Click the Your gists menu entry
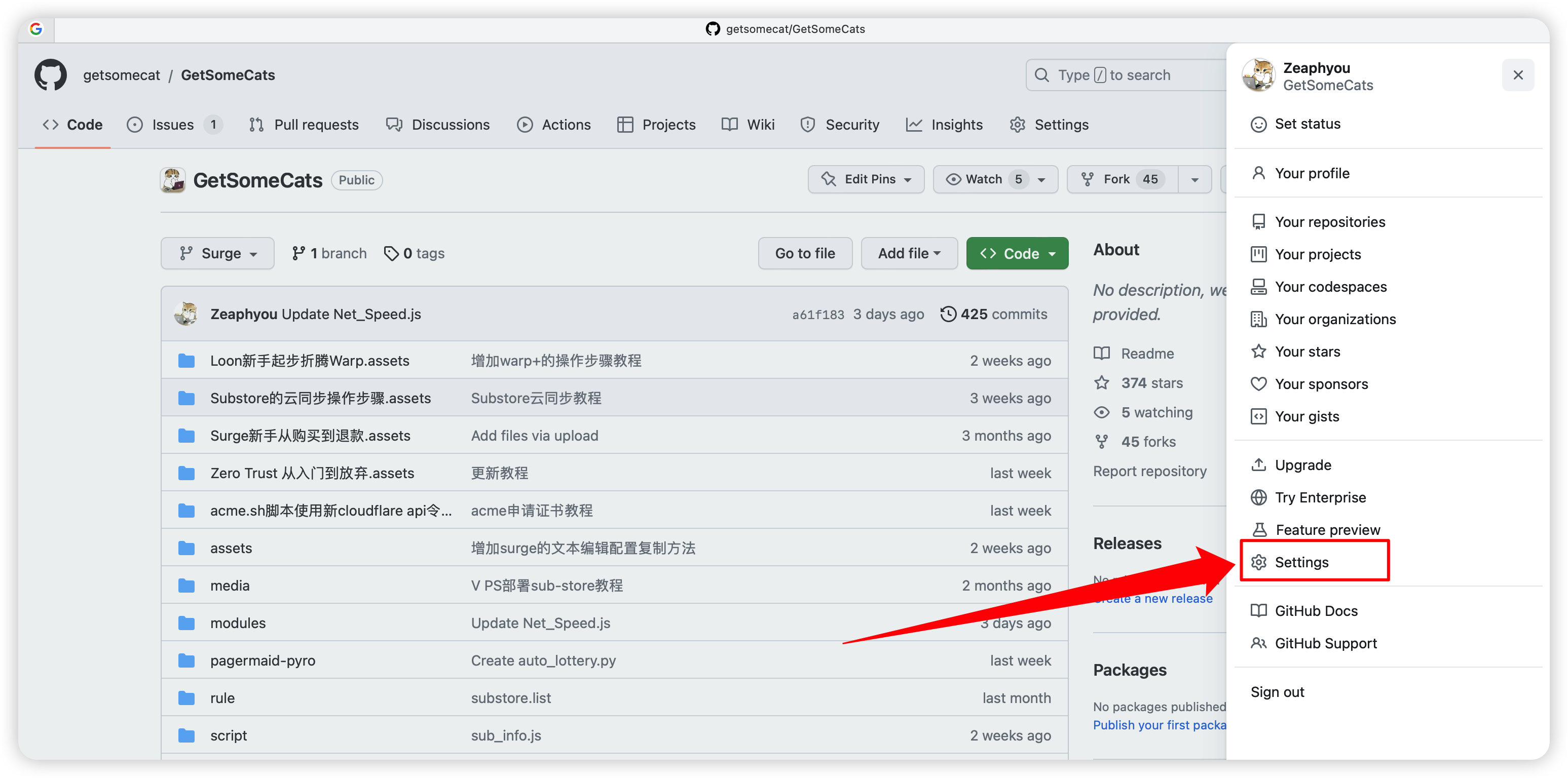The width and height of the screenshot is (1568, 778). [1306, 416]
